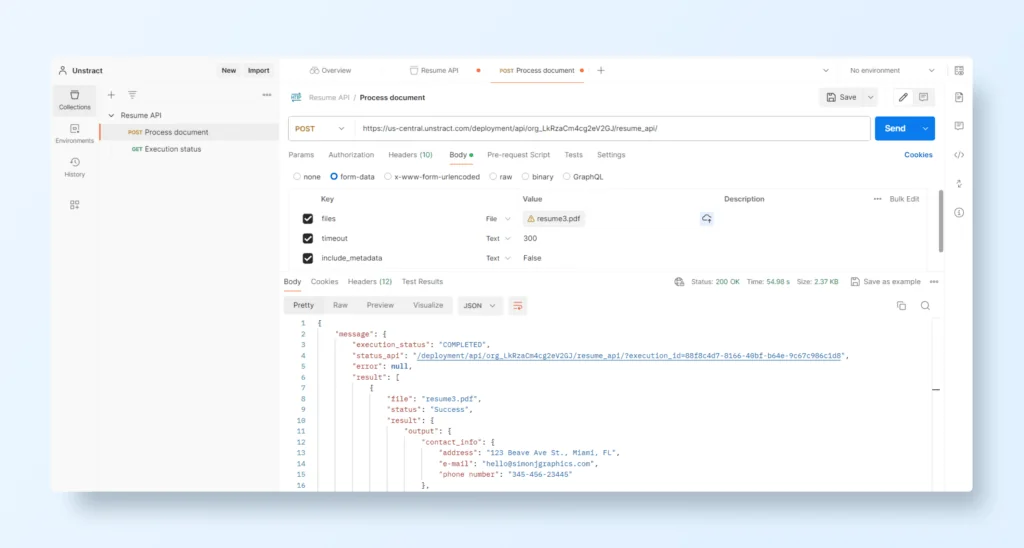Image resolution: width=1024 pixels, height=548 pixels.
Task: Switch to the Test Results response tab
Action: click(422, 282)
